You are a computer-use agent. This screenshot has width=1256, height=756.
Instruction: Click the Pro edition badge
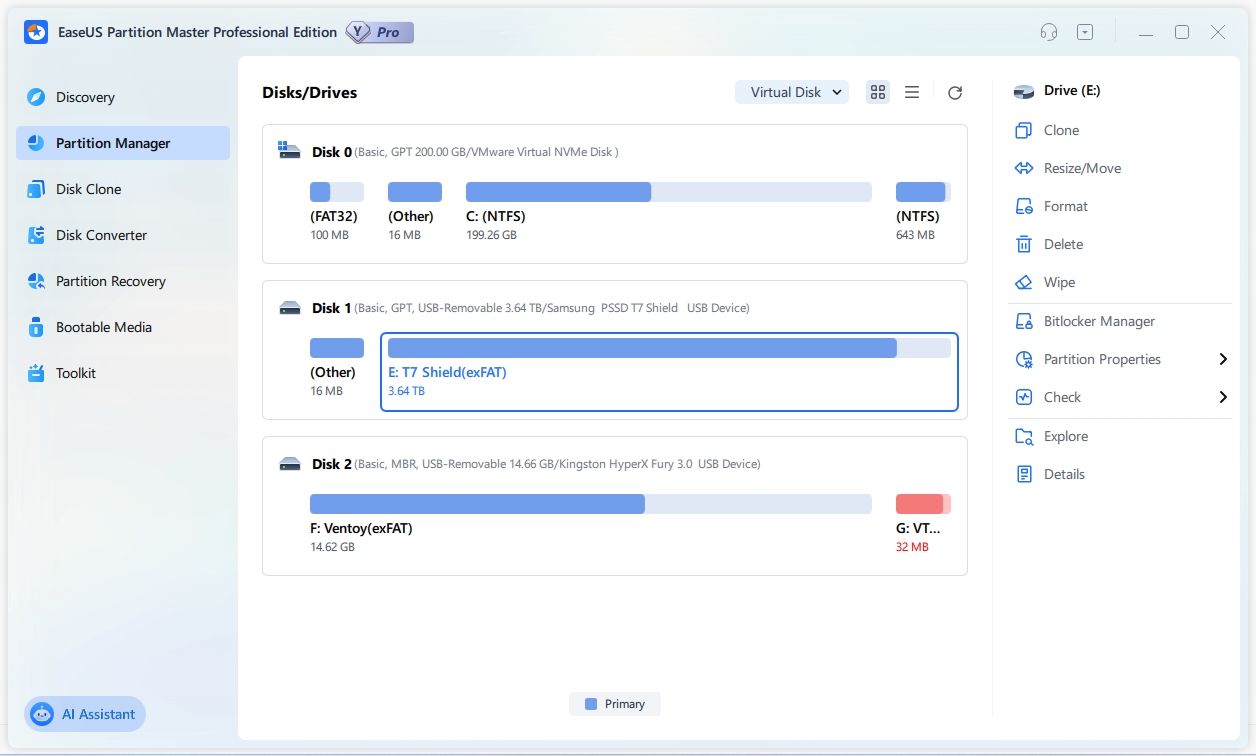tap(380, 32)
